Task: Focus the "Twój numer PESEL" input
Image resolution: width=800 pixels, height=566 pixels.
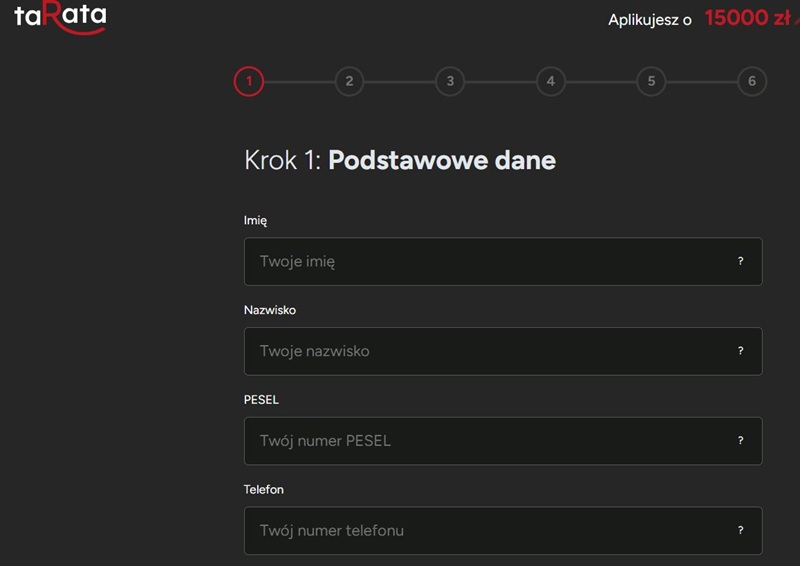Action: pyautogui.click(x=480, y=441)
